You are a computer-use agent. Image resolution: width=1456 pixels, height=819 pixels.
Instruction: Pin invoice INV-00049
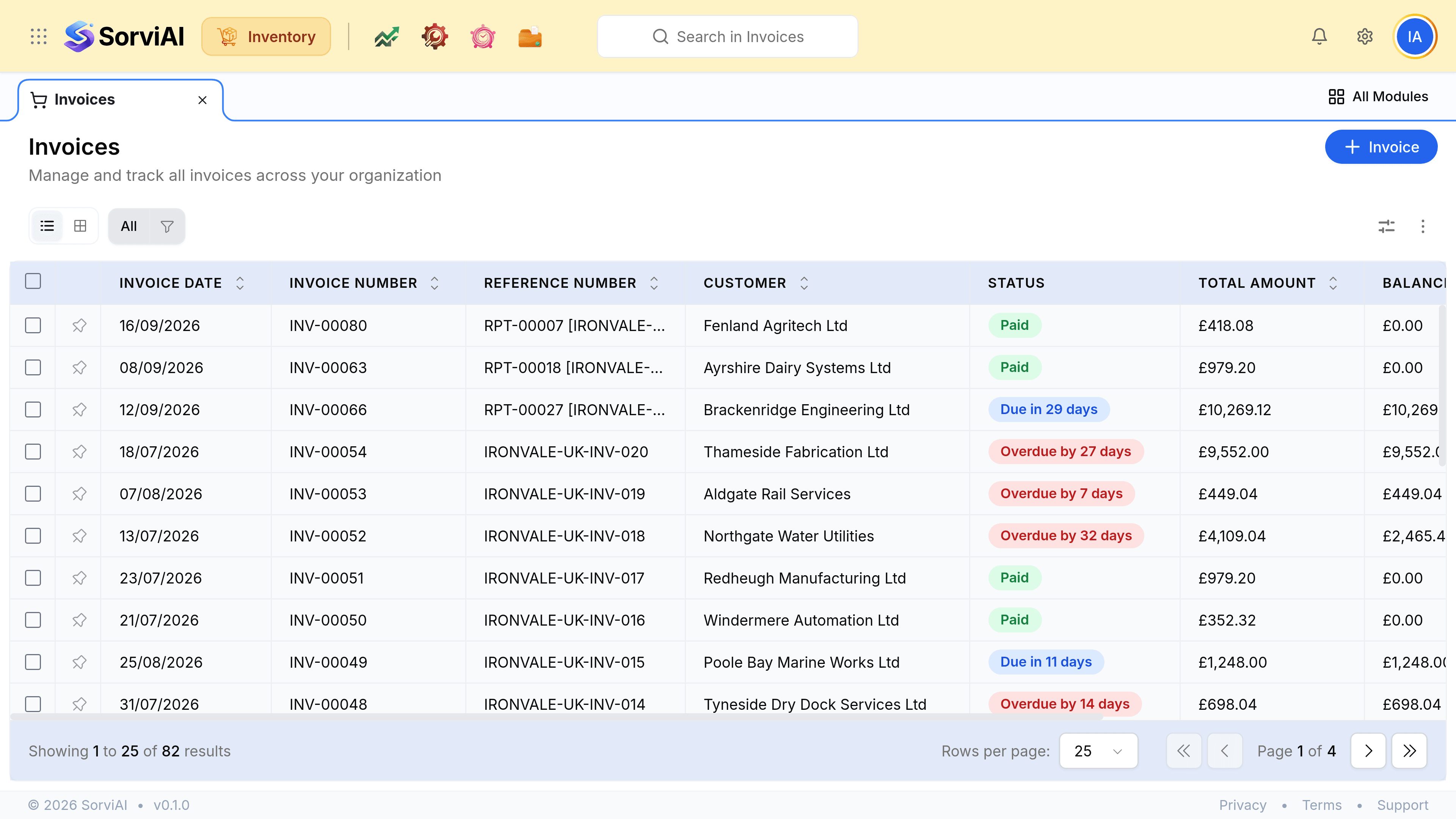click(79, 662)
